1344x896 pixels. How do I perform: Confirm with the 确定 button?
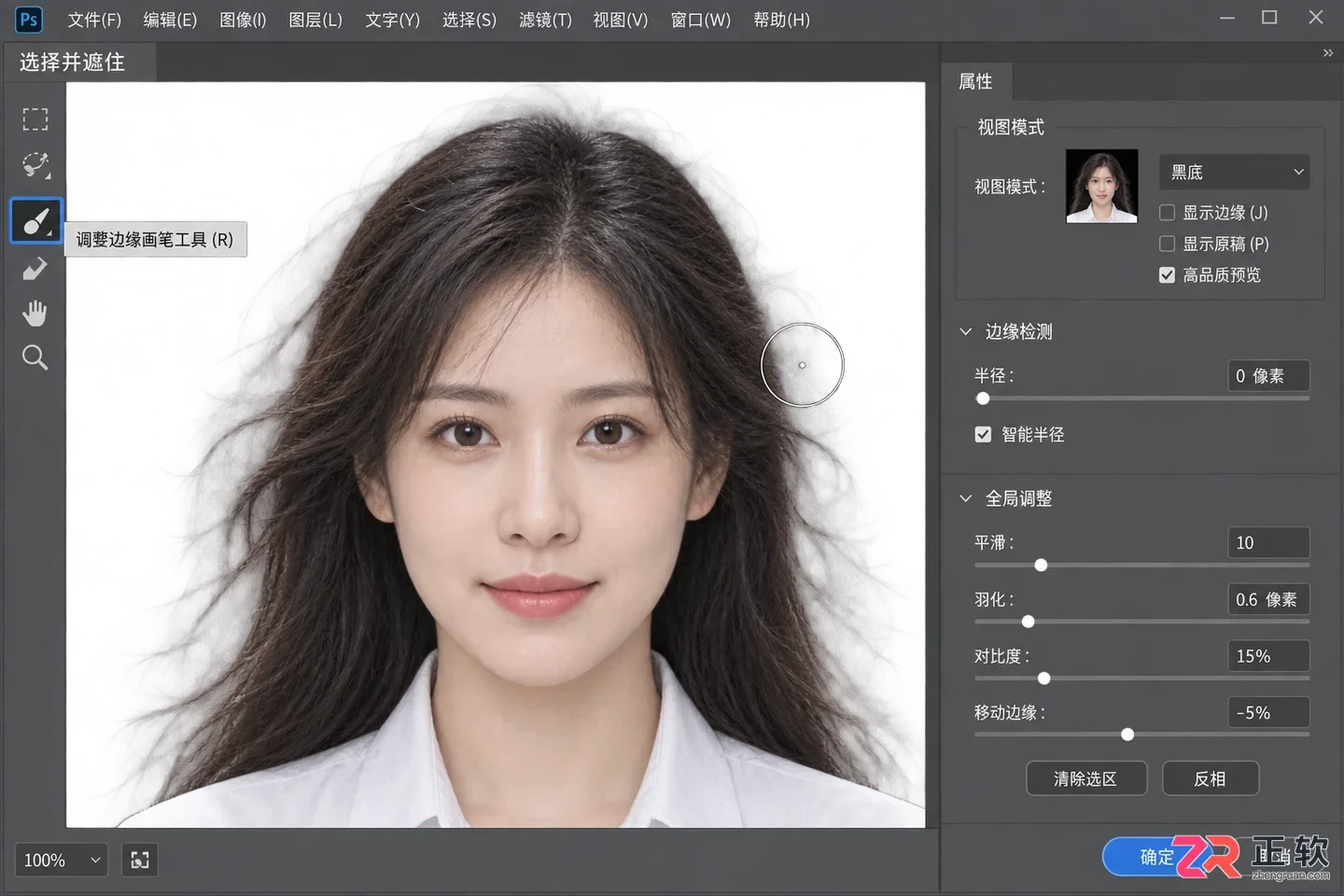point(1157,857)
